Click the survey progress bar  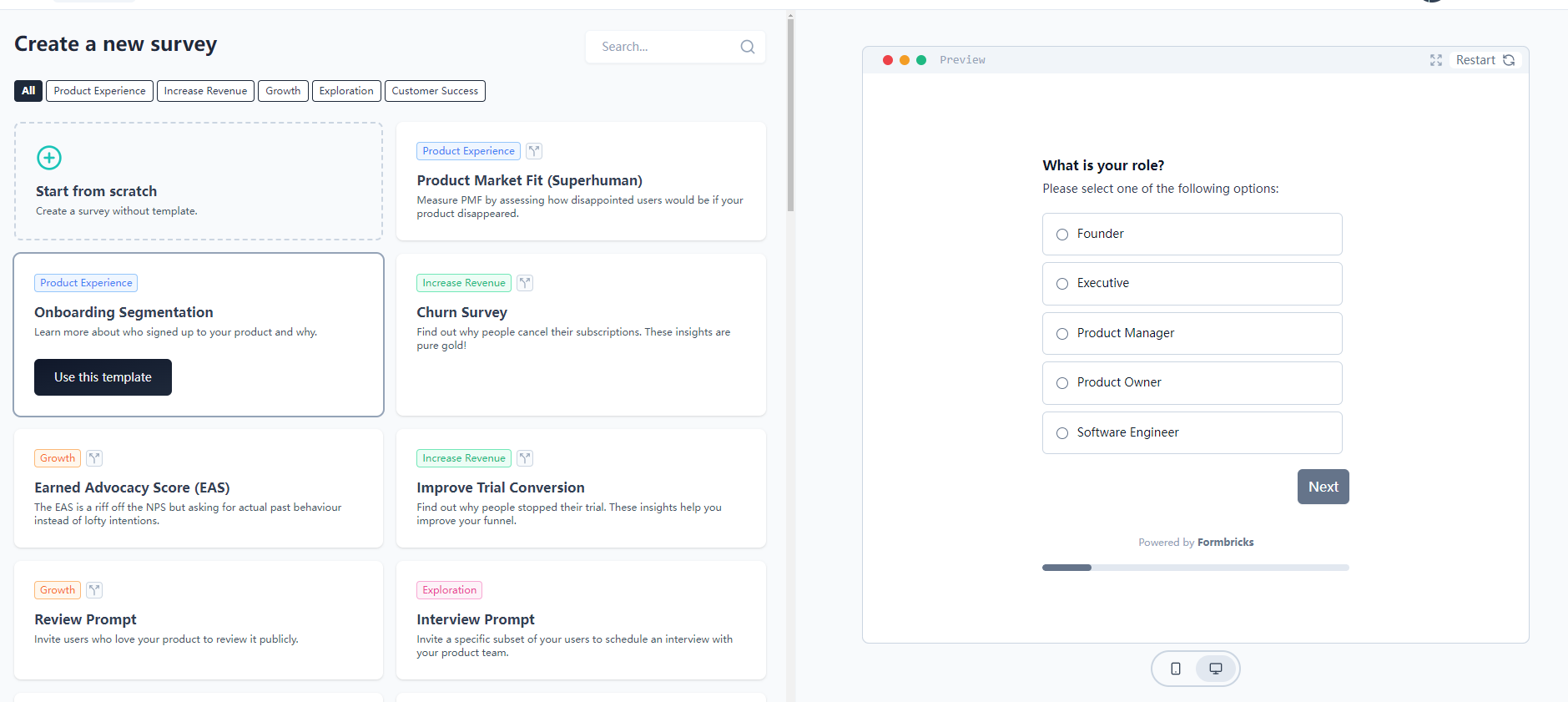[x=1195, y=568]
